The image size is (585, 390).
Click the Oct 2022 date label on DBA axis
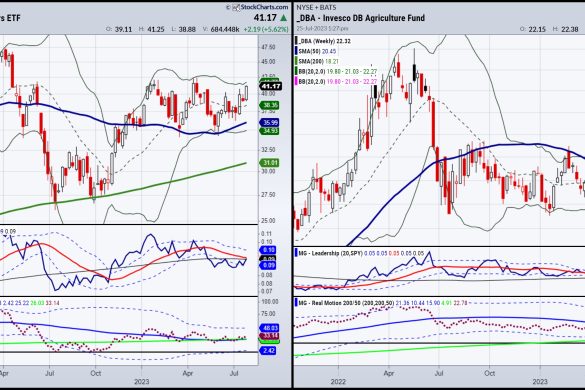coord(489,373)
